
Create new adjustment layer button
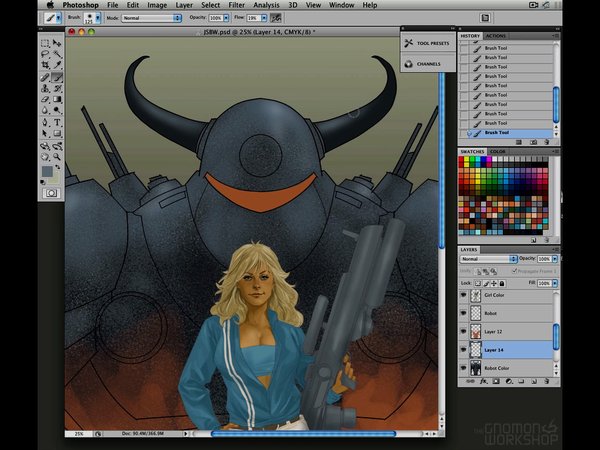click(x=509, y=382)
